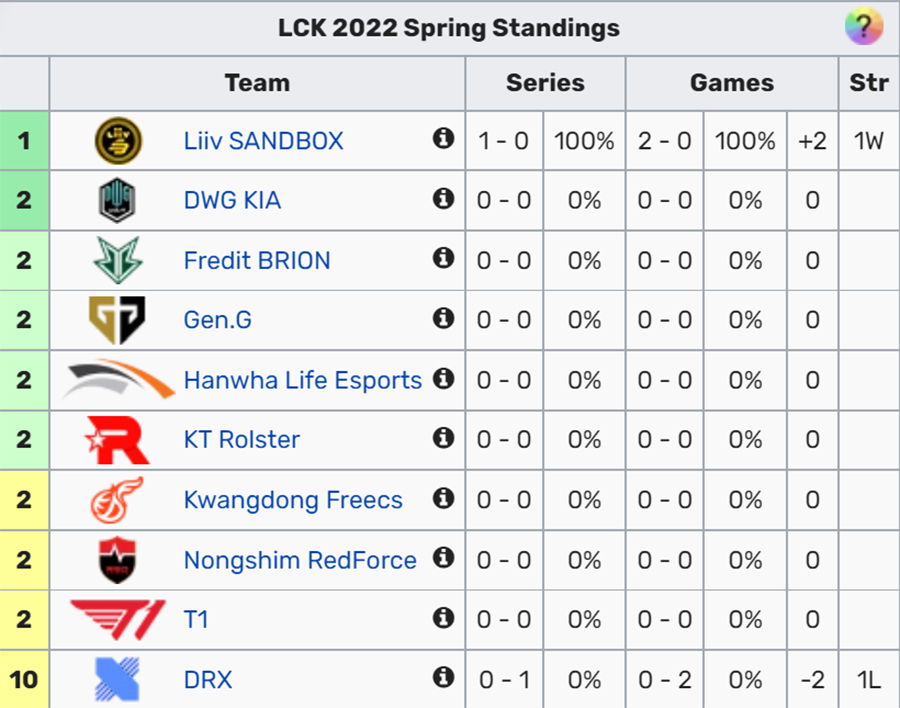Open the info icon for Hanwha Life Esports
Image resolution: width=900 pixels, height=708 pixels.
coord(443,378)
